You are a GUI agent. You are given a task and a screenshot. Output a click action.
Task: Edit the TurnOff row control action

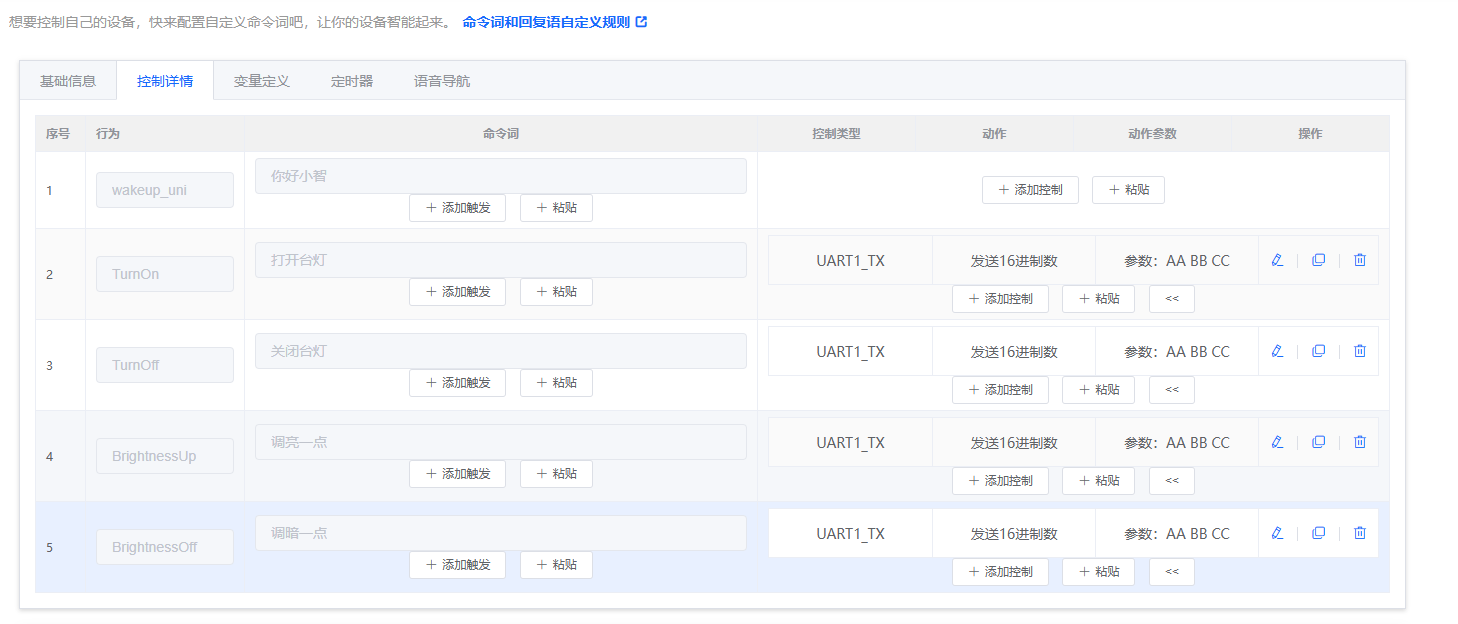(1277, 351)
